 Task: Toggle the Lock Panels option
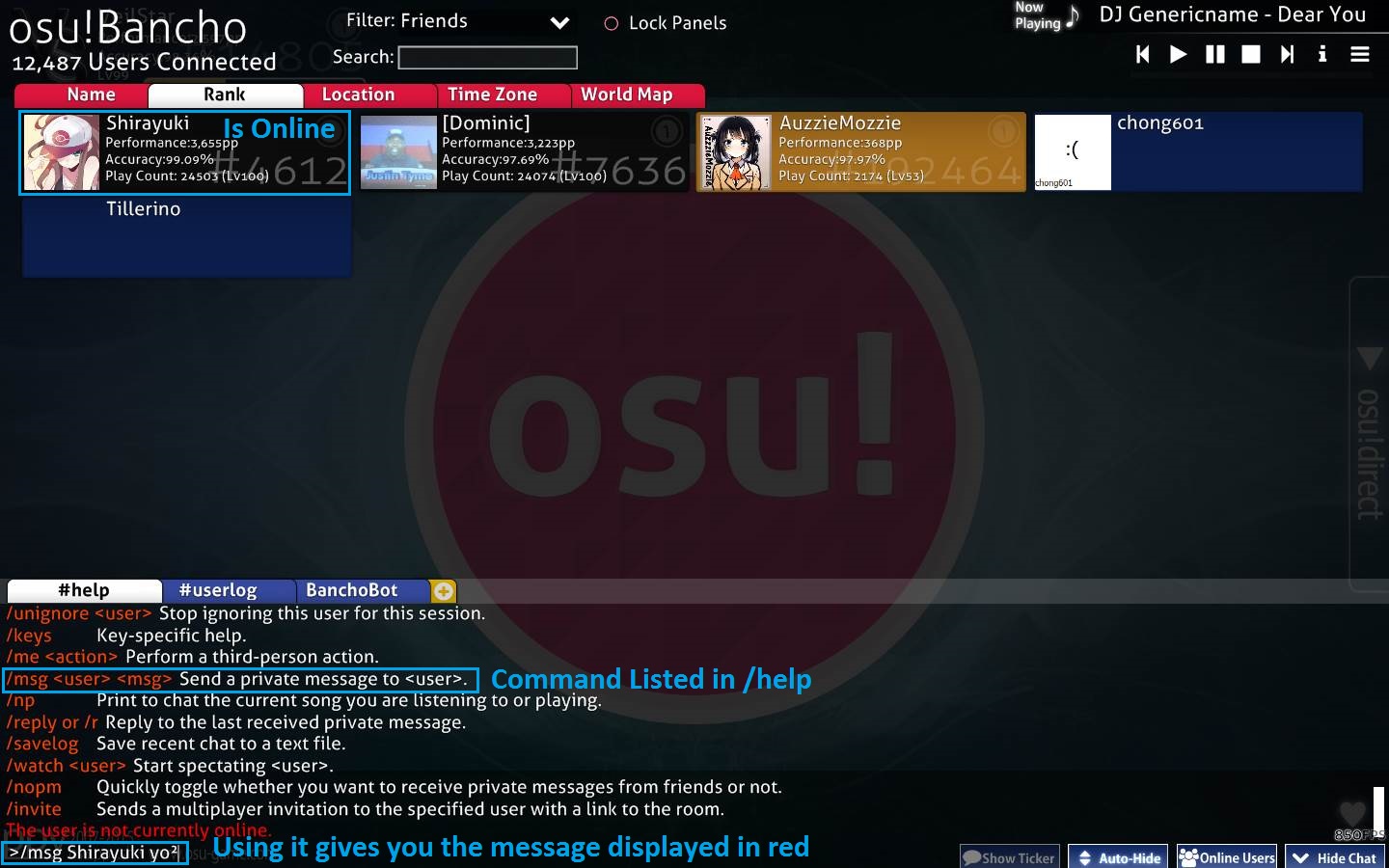666,23
